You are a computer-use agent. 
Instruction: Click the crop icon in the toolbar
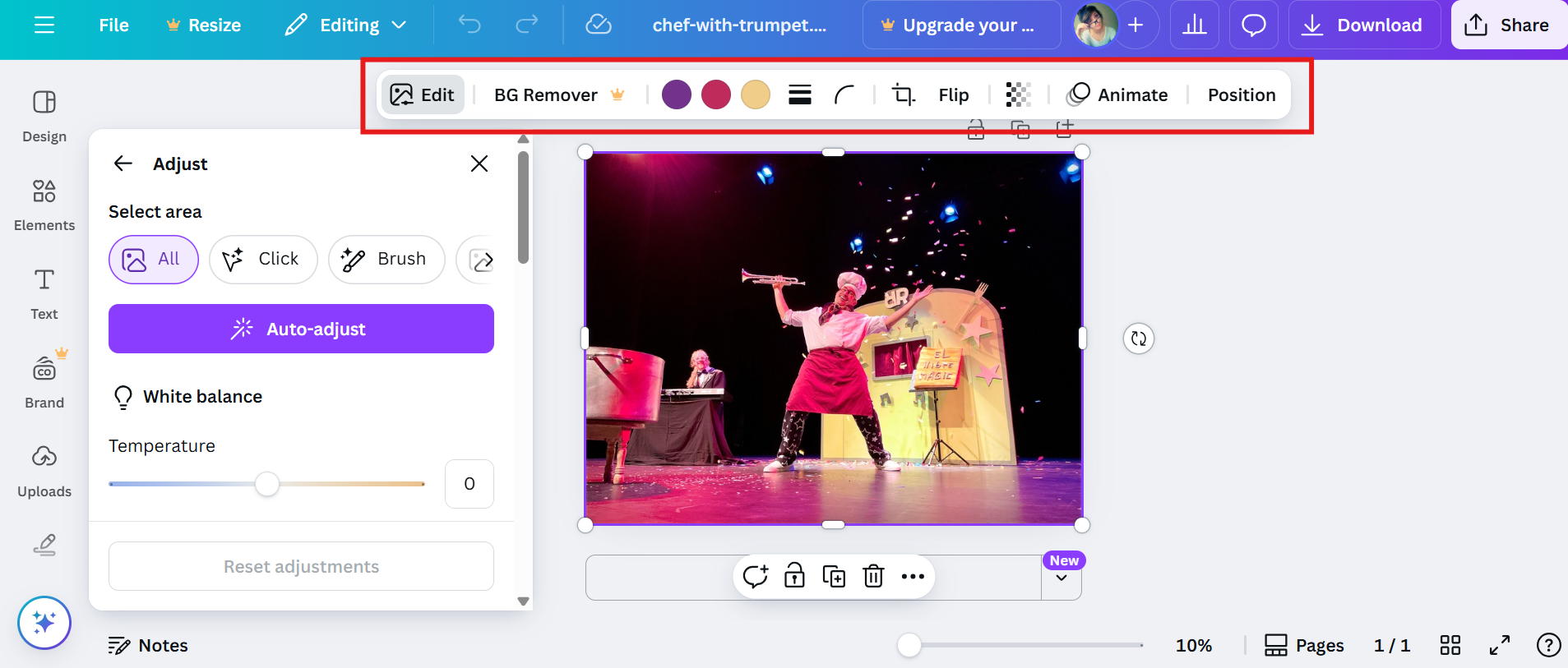903,95
